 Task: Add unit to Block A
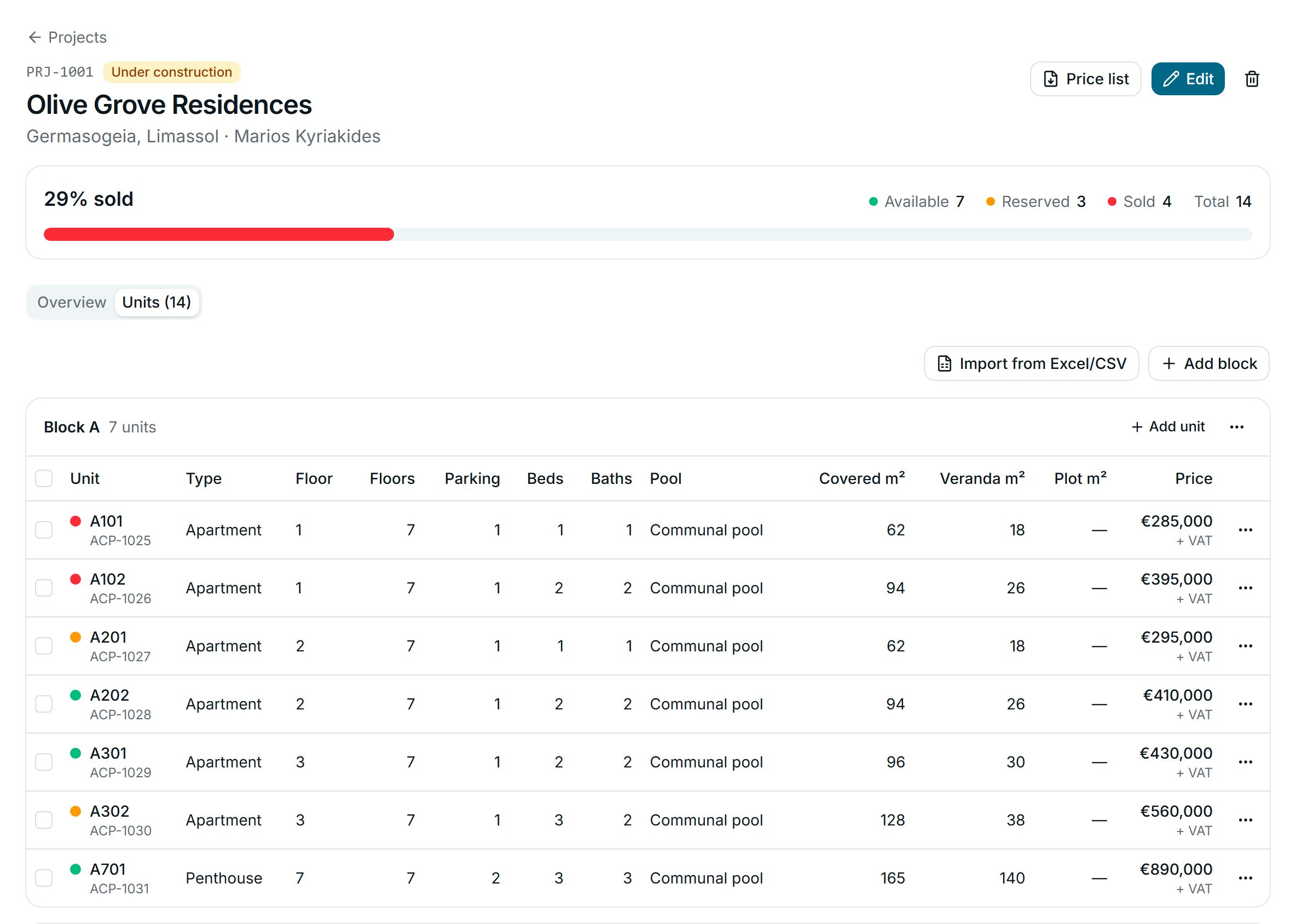coord(1168,427)
